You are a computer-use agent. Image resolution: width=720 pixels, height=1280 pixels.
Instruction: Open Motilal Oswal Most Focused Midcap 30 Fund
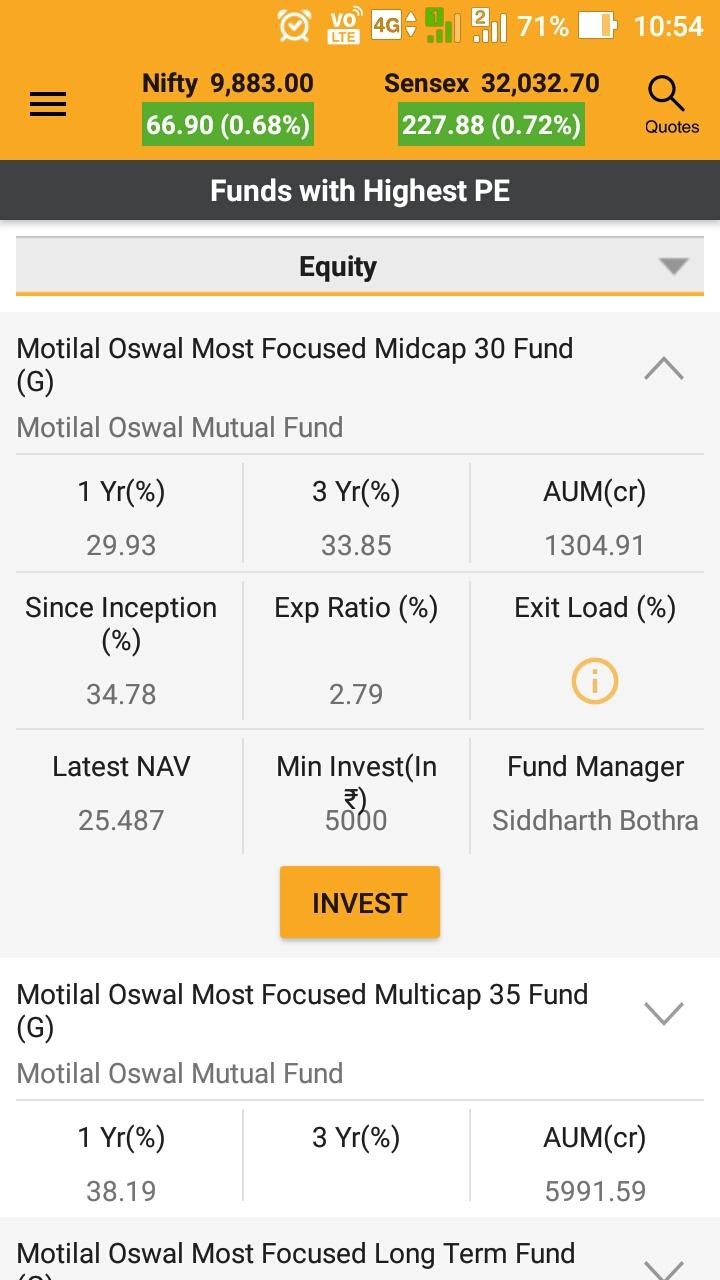[295, 364]
